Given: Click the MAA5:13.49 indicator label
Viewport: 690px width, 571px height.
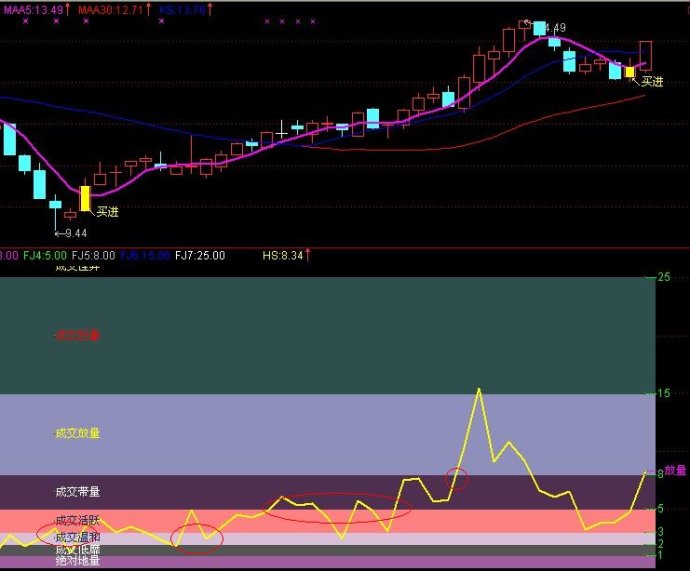Looking at the screenshot, I should (x=33, y=9).
